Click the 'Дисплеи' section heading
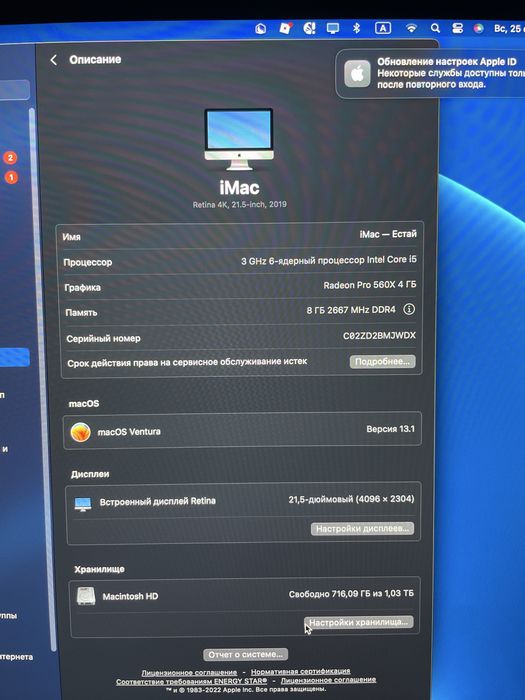This screenshot has height=700, width=525. [x=90, y=474]
